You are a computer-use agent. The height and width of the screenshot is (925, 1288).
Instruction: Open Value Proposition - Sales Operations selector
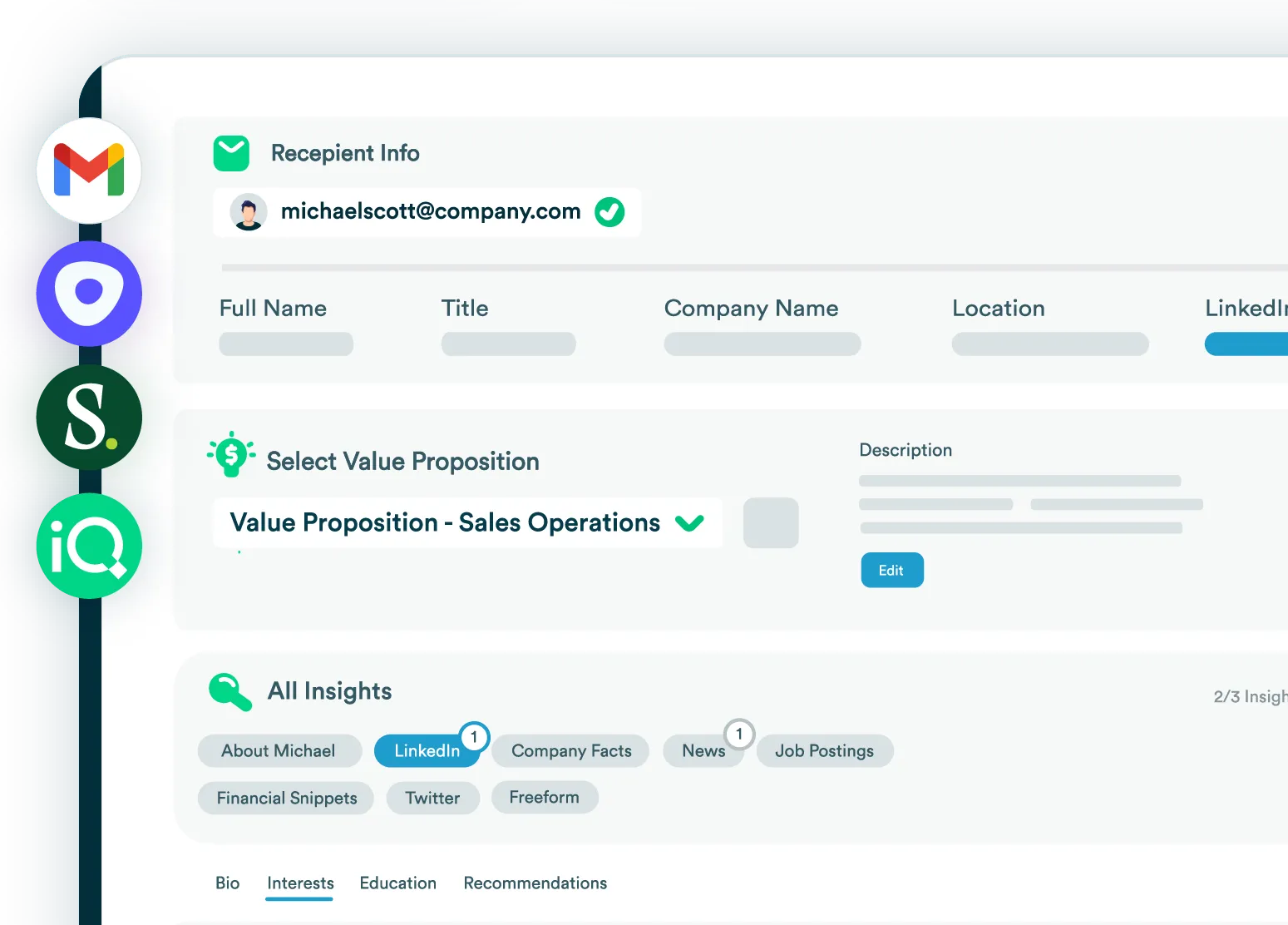tap(444, 523)
